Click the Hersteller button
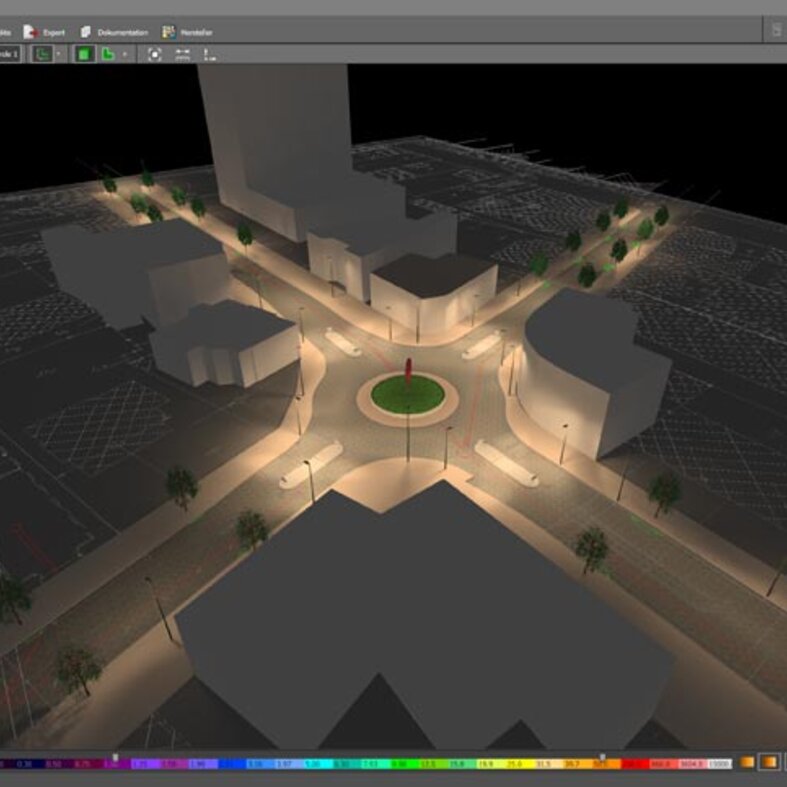The width and height of the screenshot is (787, 787). point(195,32)
